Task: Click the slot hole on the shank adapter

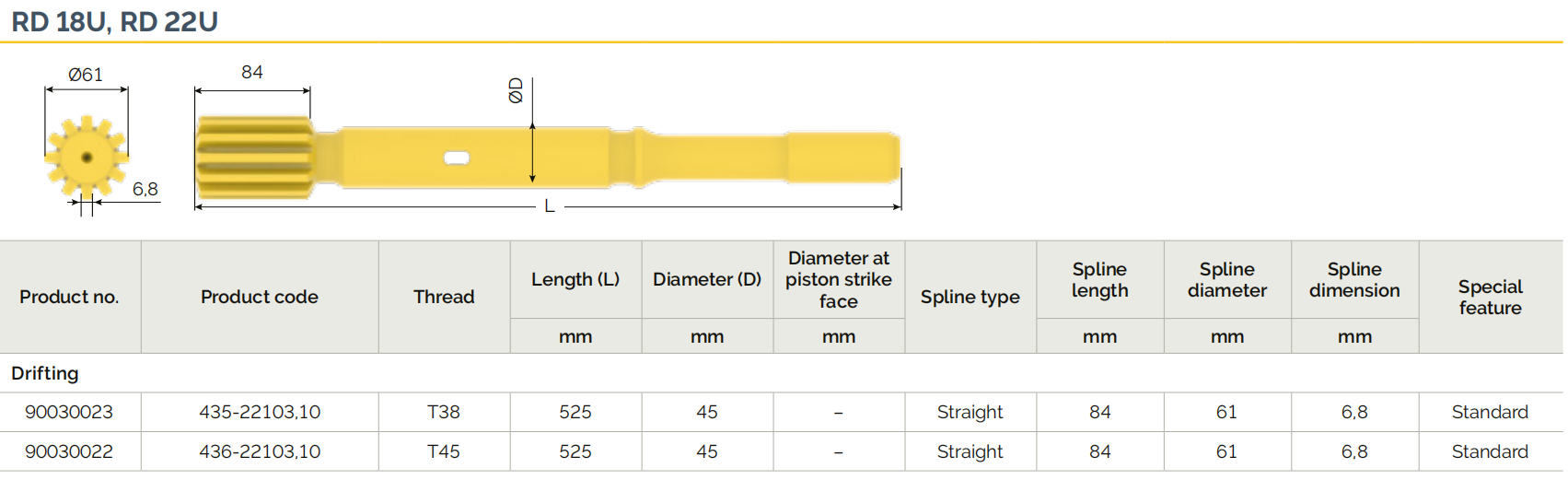Action: (457, 158)
